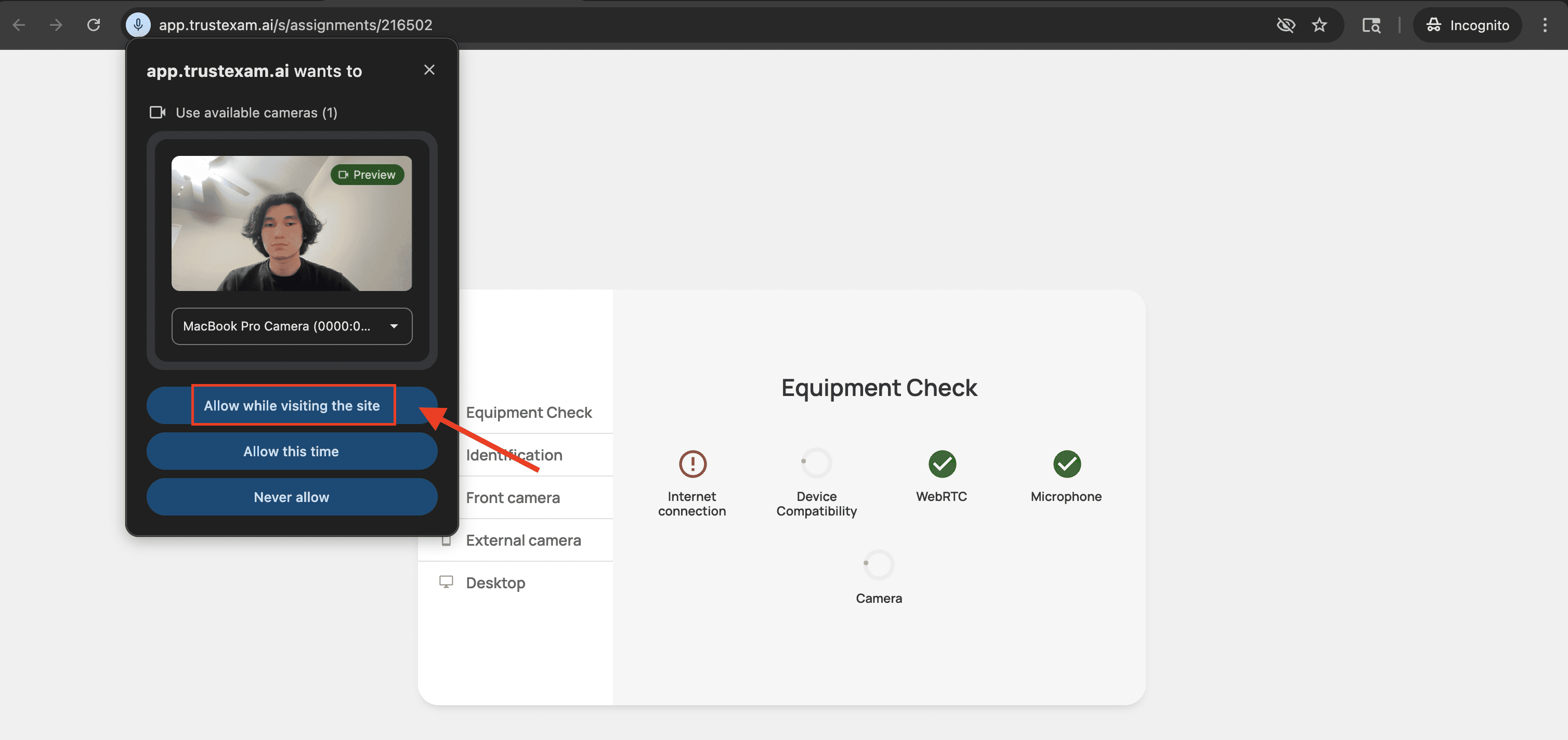Click the Camera label
This screenshot has width=1568, height=740.
tap(879, 598)
